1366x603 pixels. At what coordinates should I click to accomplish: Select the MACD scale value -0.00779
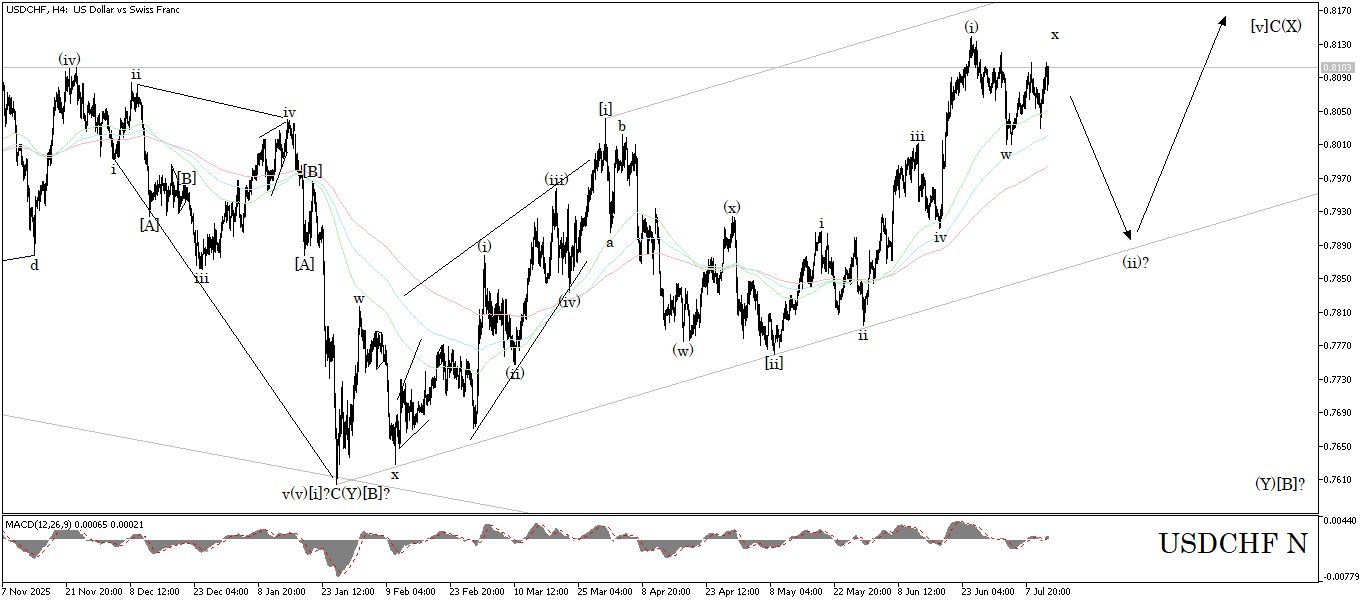tap(1340, 576)
